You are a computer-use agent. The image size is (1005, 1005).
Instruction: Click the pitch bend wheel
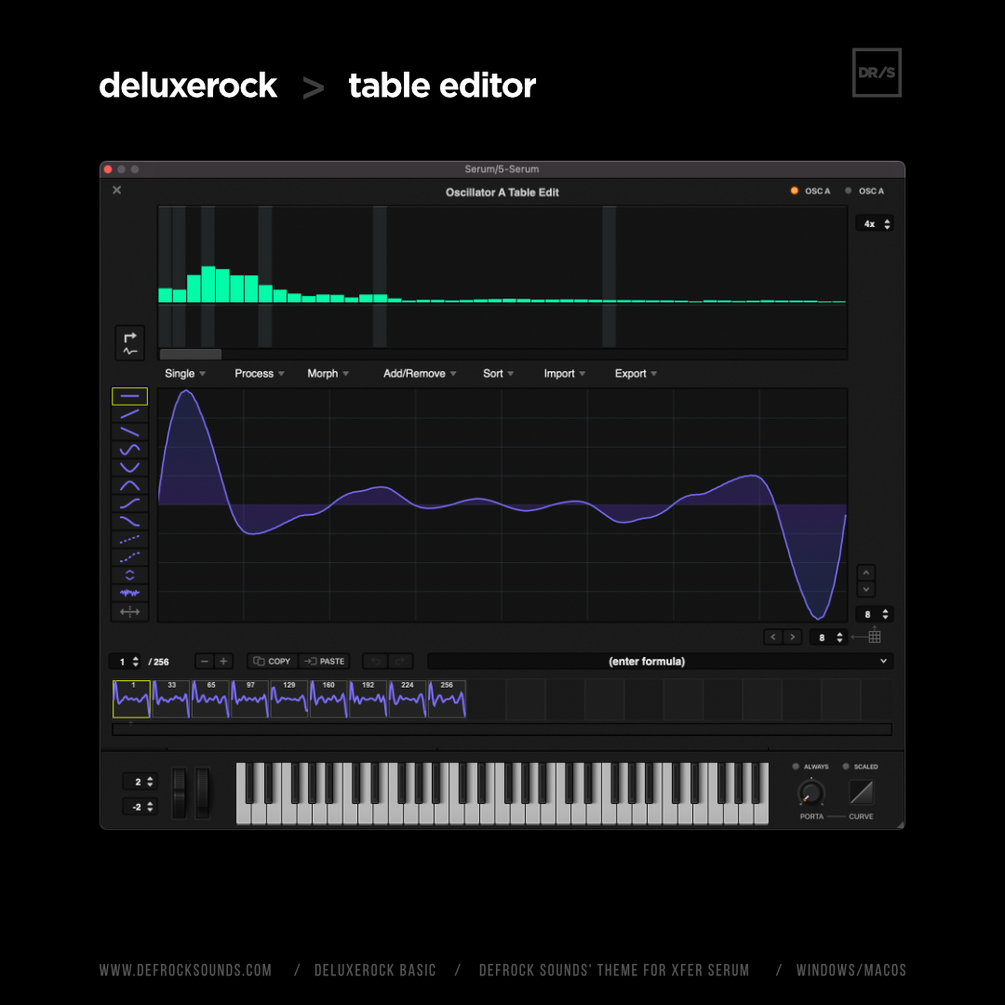coord(179,793)
